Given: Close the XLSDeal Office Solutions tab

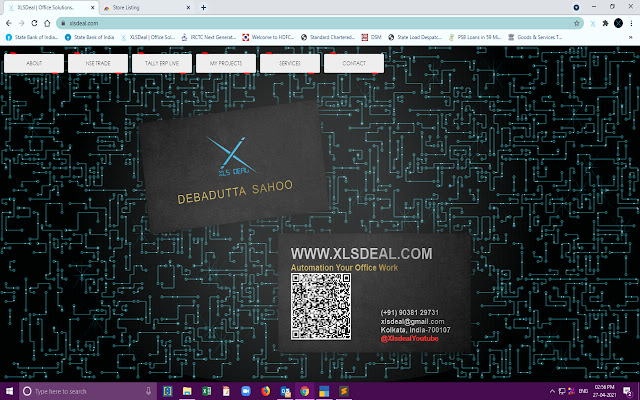Looking at the screenshot, I should click(93, 7).
